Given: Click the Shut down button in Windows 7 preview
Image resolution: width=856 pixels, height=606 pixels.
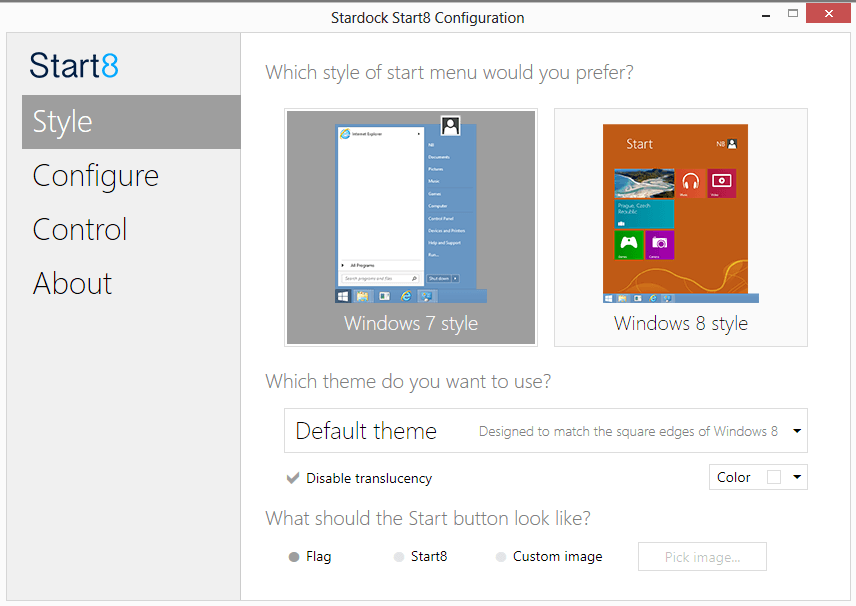Looking at the screenshot, I should tap(438, 278).
